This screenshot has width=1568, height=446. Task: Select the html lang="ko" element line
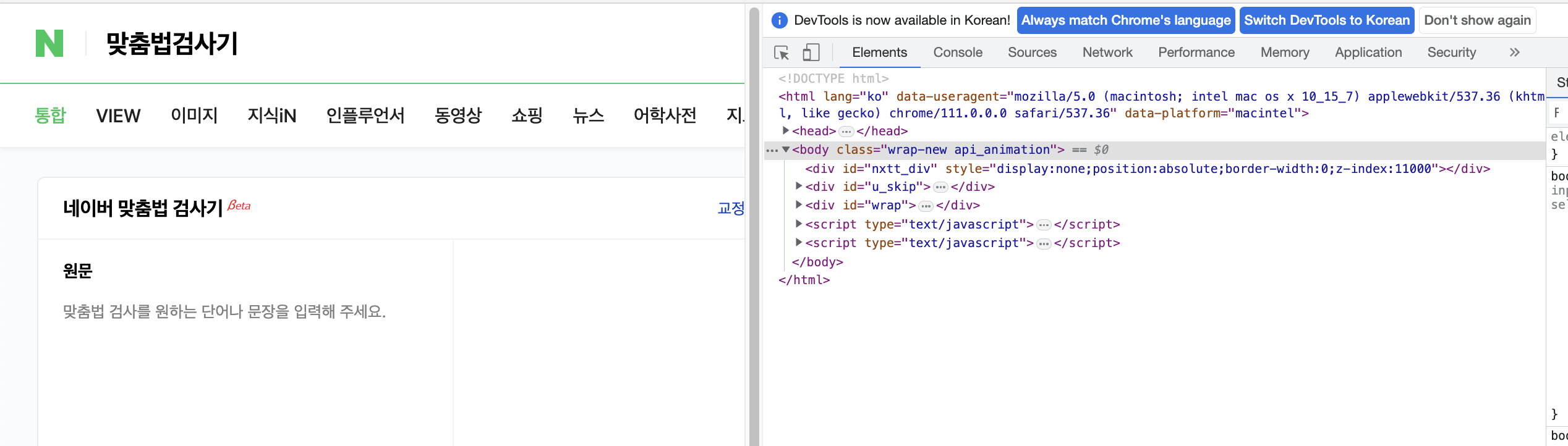(x=1161, y=105)
